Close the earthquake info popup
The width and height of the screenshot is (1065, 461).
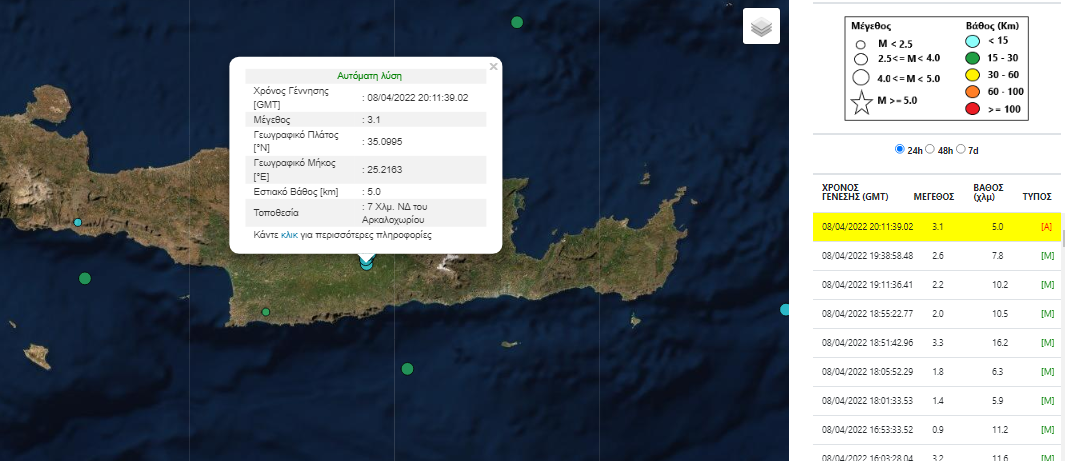(x=493, y=67)
